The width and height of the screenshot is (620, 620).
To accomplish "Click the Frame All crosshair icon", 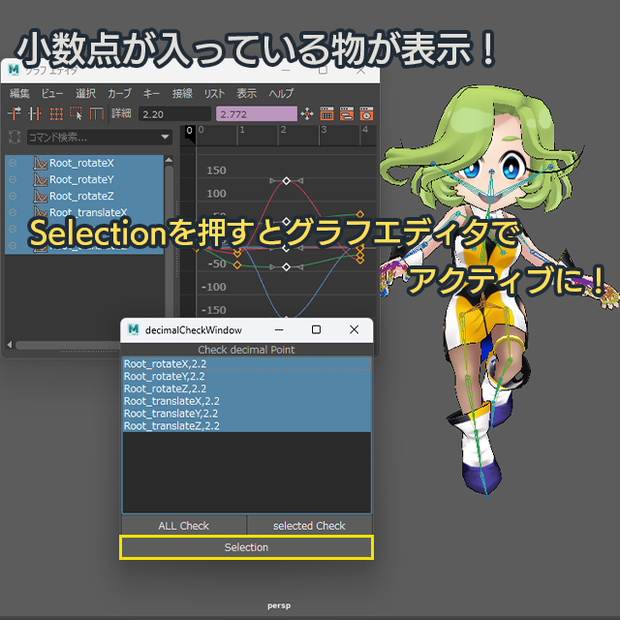I will (x=307, y=114).
